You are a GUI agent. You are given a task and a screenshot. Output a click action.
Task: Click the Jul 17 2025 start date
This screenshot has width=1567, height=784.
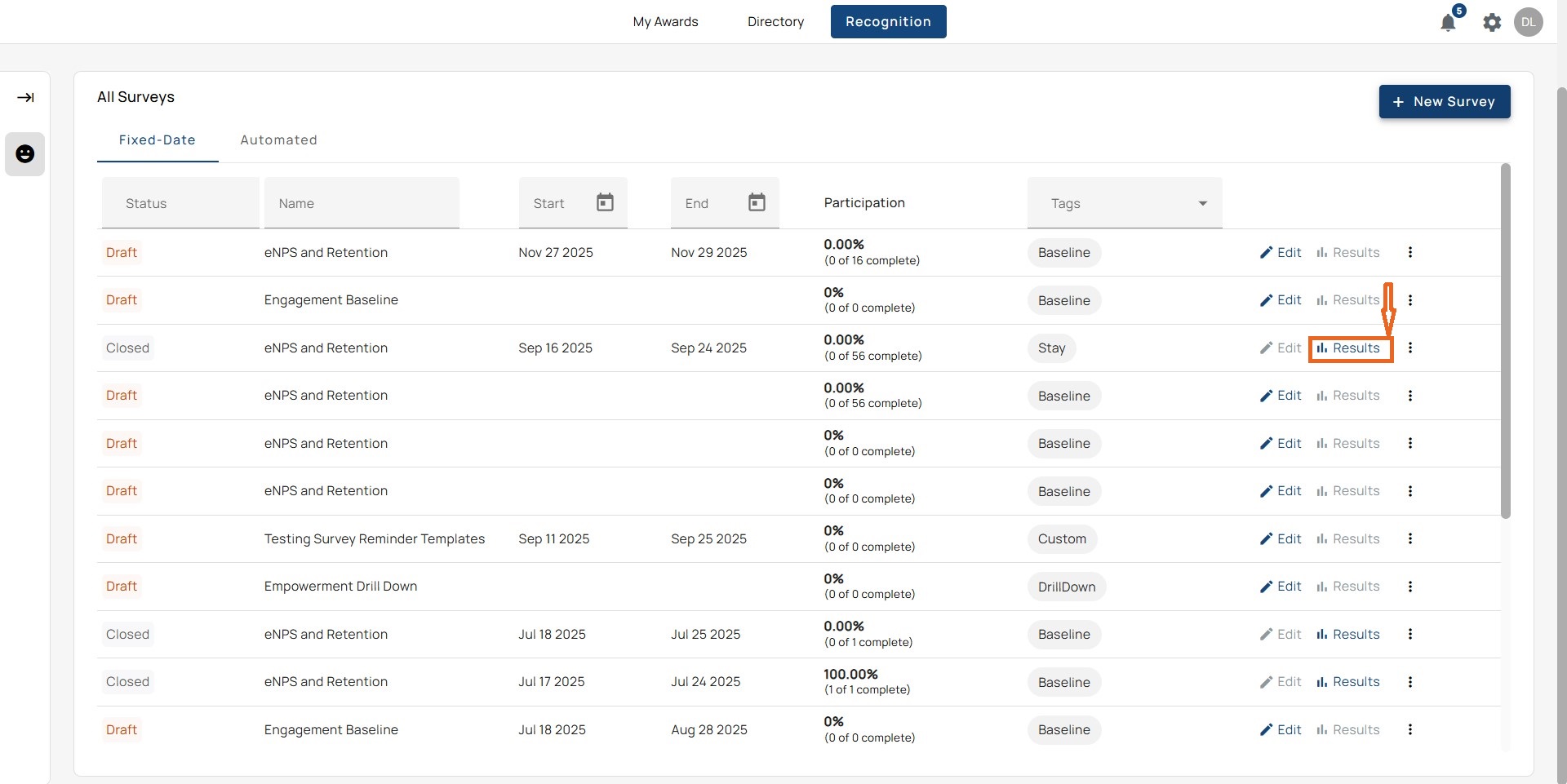pos(551,682)
